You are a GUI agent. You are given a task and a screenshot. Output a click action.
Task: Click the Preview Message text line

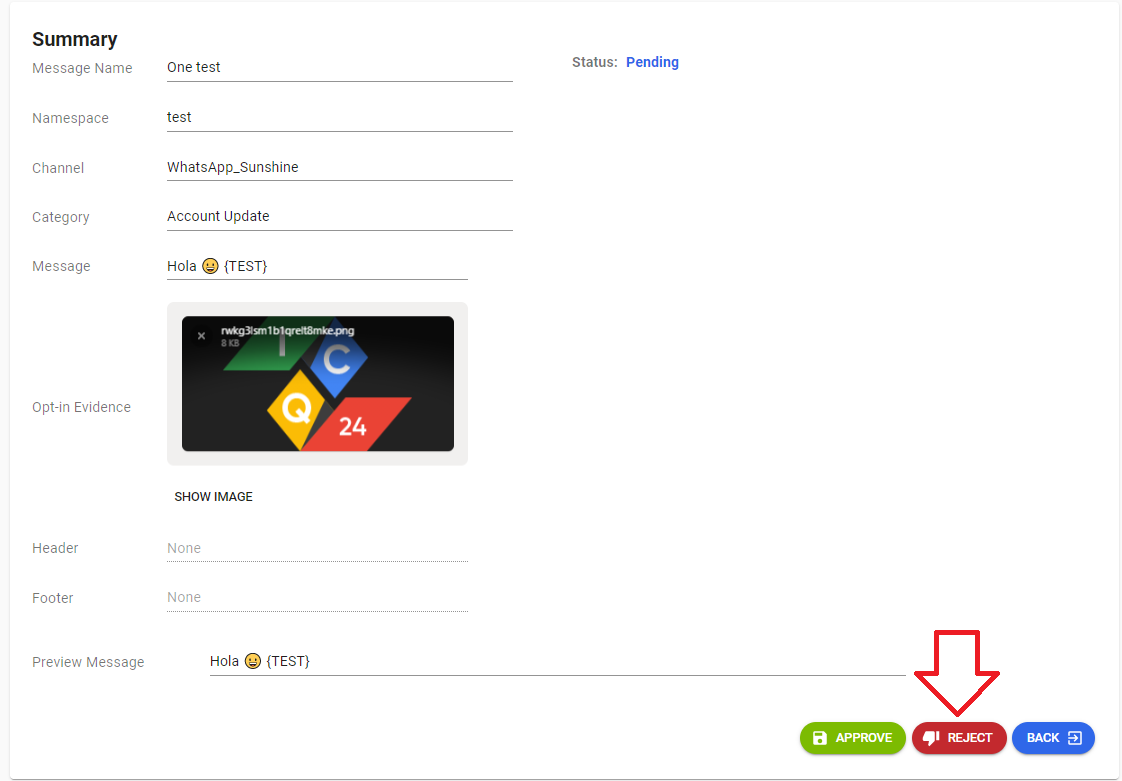(556, 662)
